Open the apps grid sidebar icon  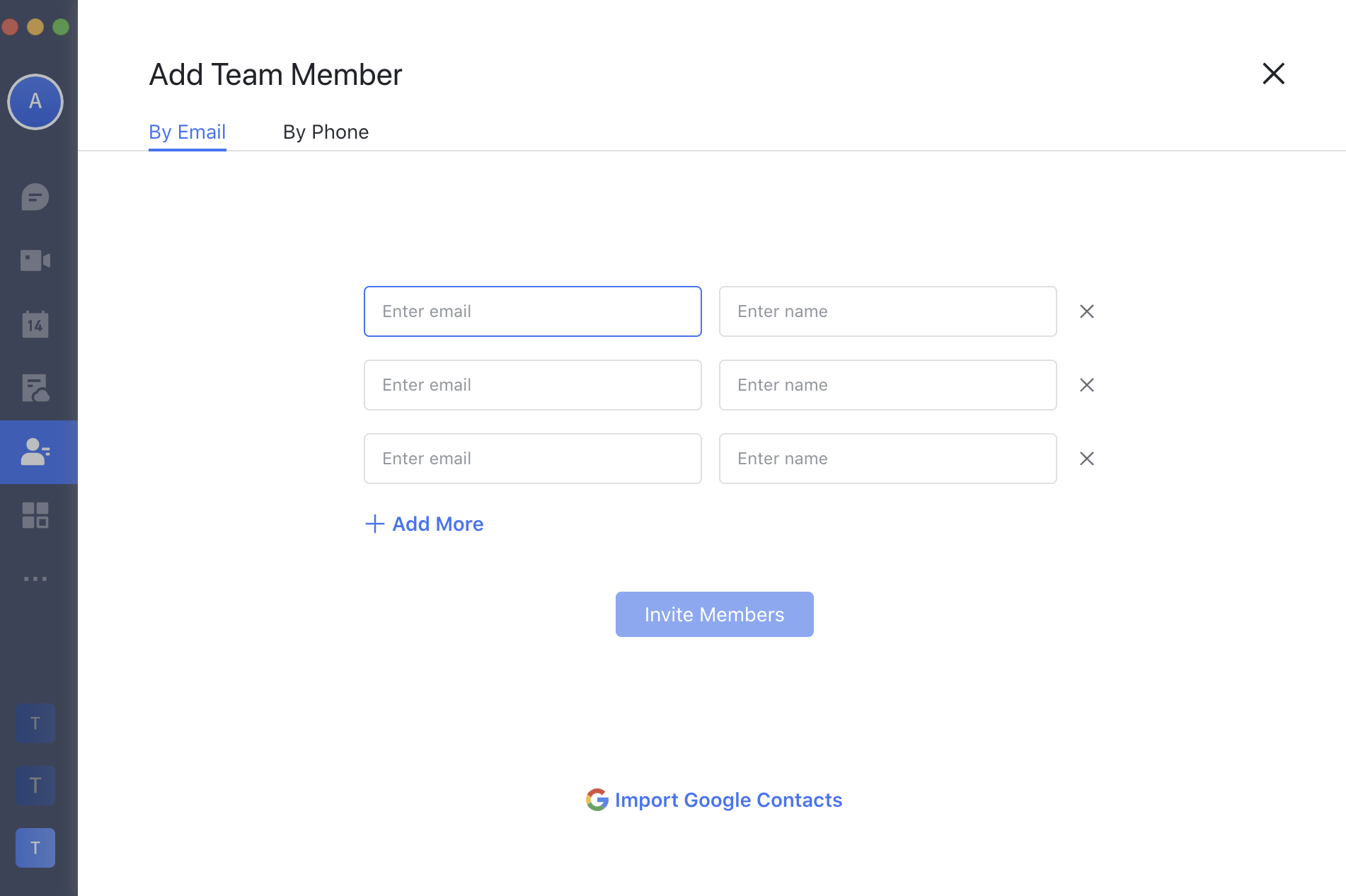pyautogui.click(x=35, y=515)
